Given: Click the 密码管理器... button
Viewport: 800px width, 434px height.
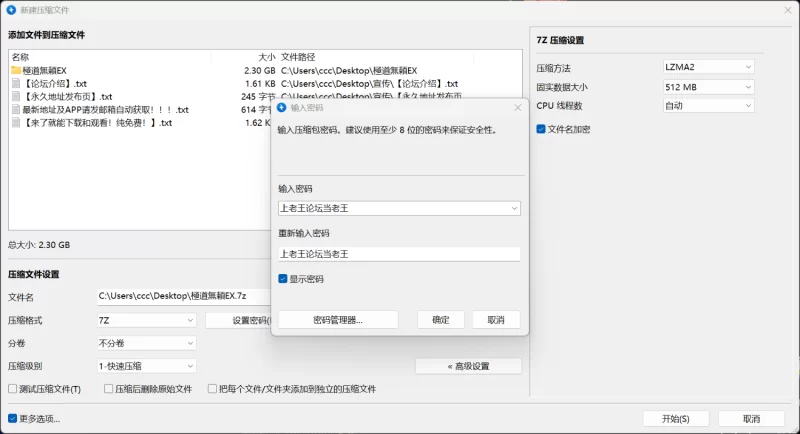Looking at the screenshot, I should 338,320.
